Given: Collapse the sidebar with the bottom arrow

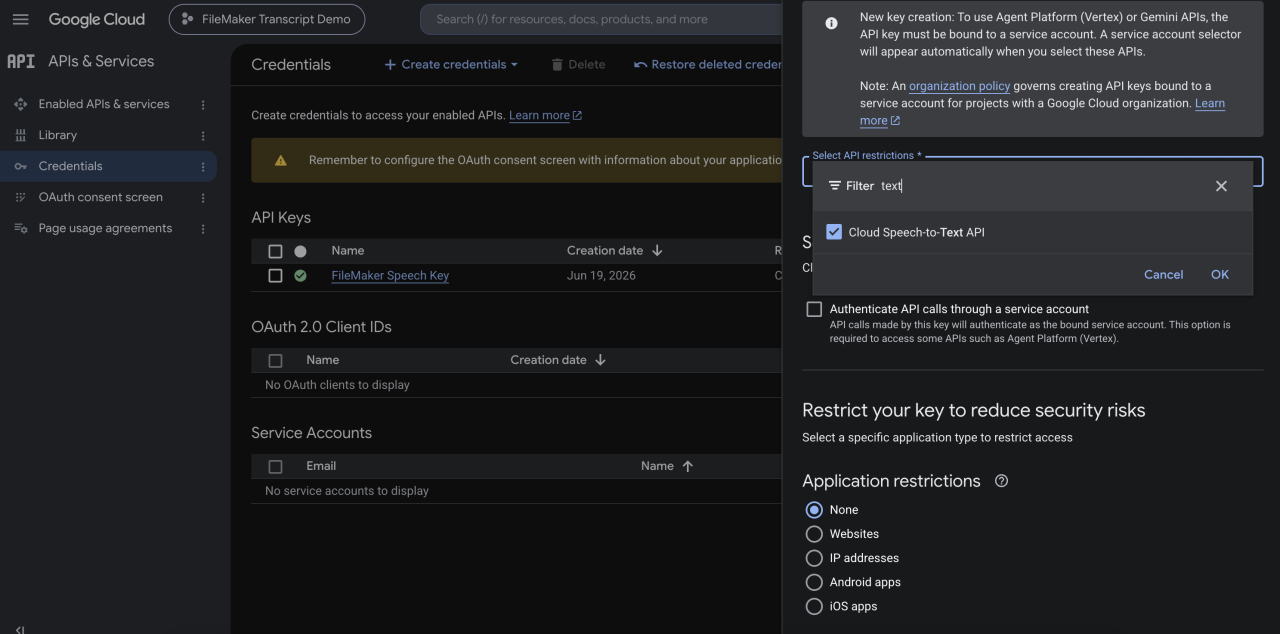Looking at the screenshot, I should tap(20, 628).
